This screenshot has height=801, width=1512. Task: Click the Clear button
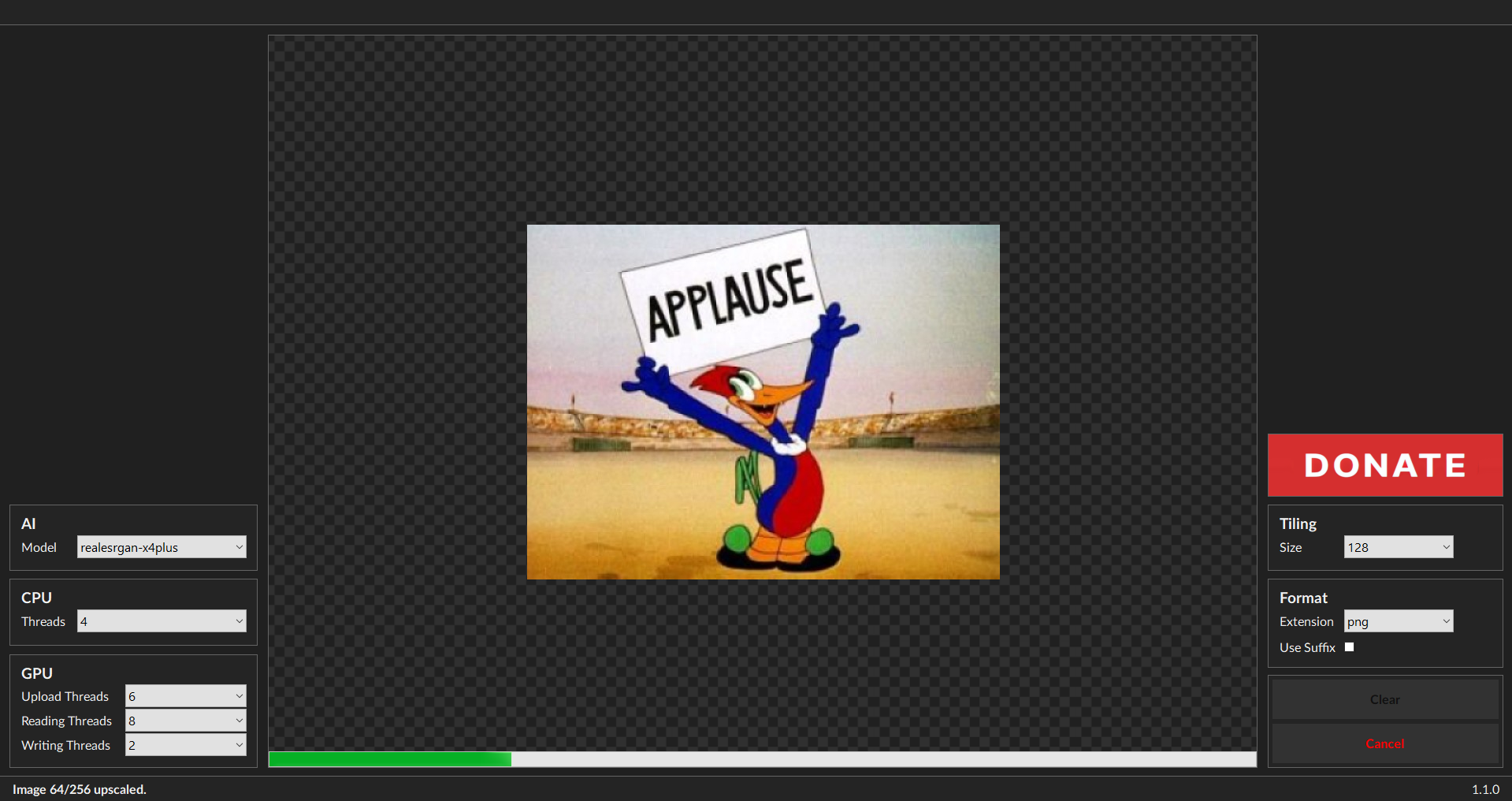1385,699
